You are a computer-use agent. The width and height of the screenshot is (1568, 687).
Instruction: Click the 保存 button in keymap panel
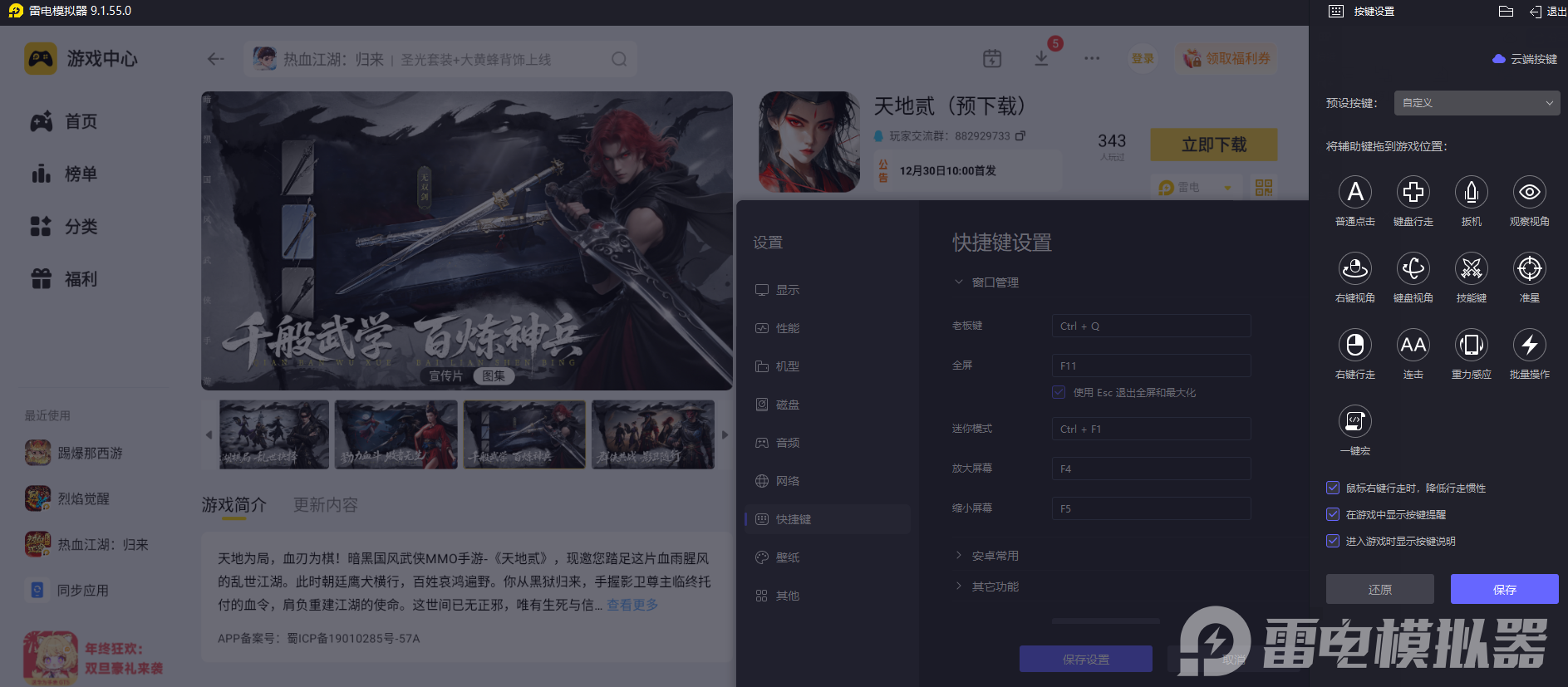point(1505,589)
